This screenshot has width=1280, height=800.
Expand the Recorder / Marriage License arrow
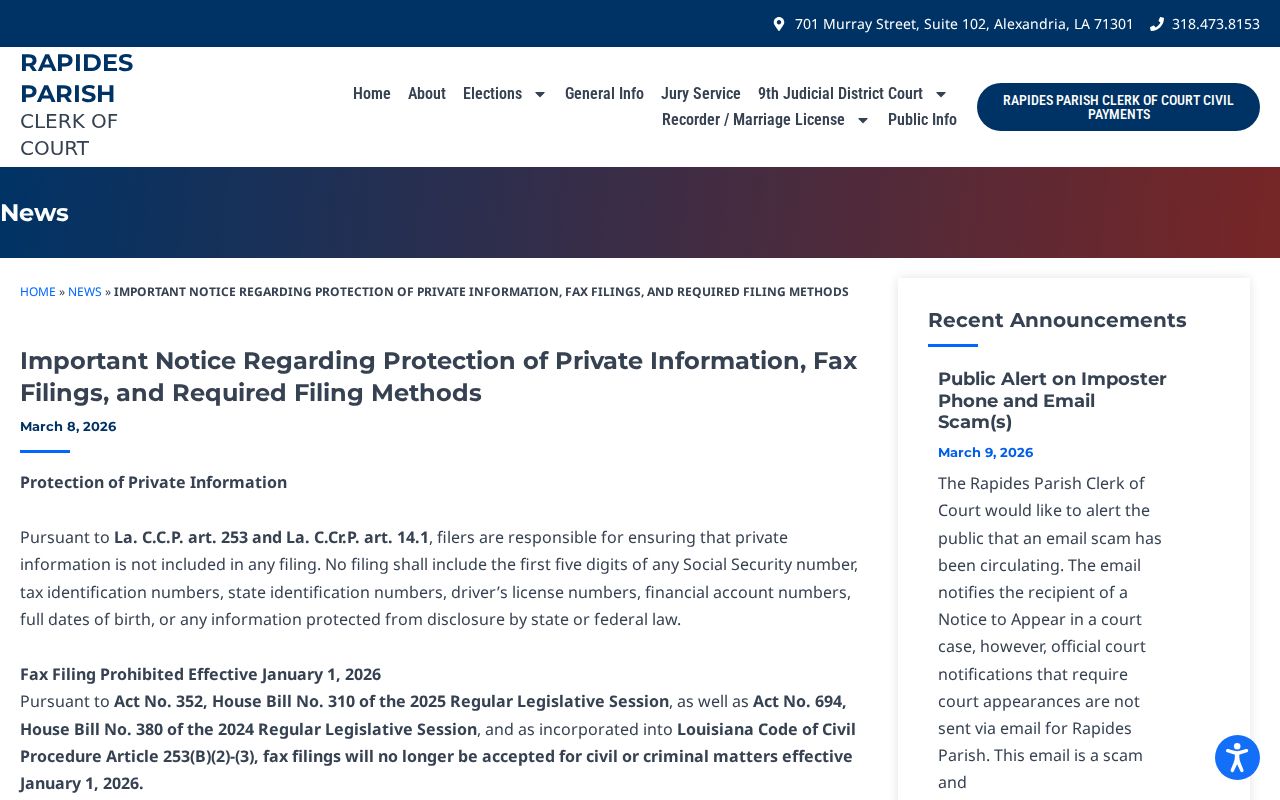point(863,120)
